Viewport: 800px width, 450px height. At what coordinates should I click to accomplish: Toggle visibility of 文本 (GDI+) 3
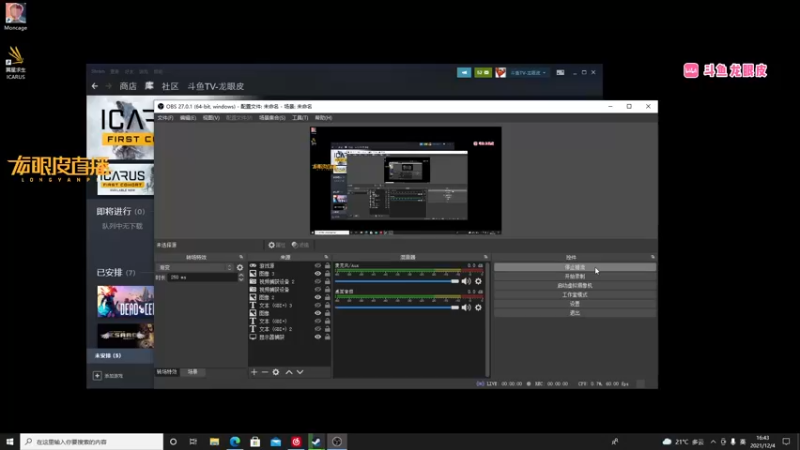pos(317,305)
